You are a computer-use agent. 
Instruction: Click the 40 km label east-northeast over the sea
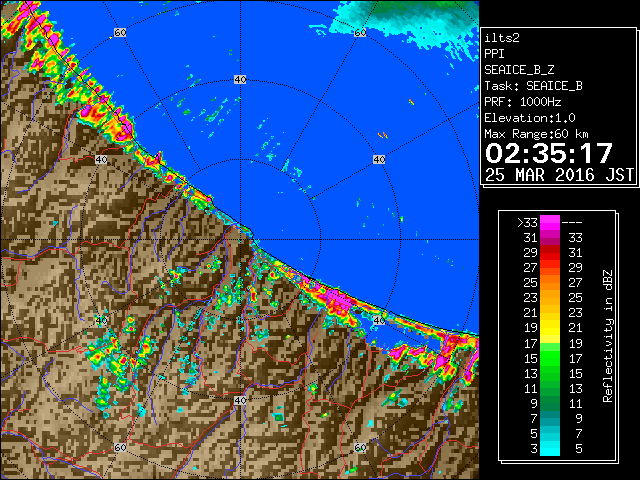379,160
